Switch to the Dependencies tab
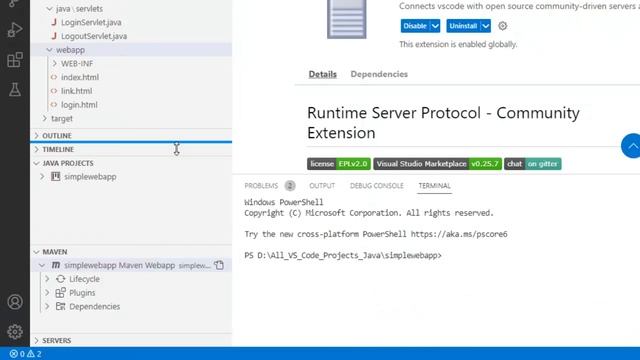Image resolution: width=640 pixels, height=360 pixels. [379, 74]
